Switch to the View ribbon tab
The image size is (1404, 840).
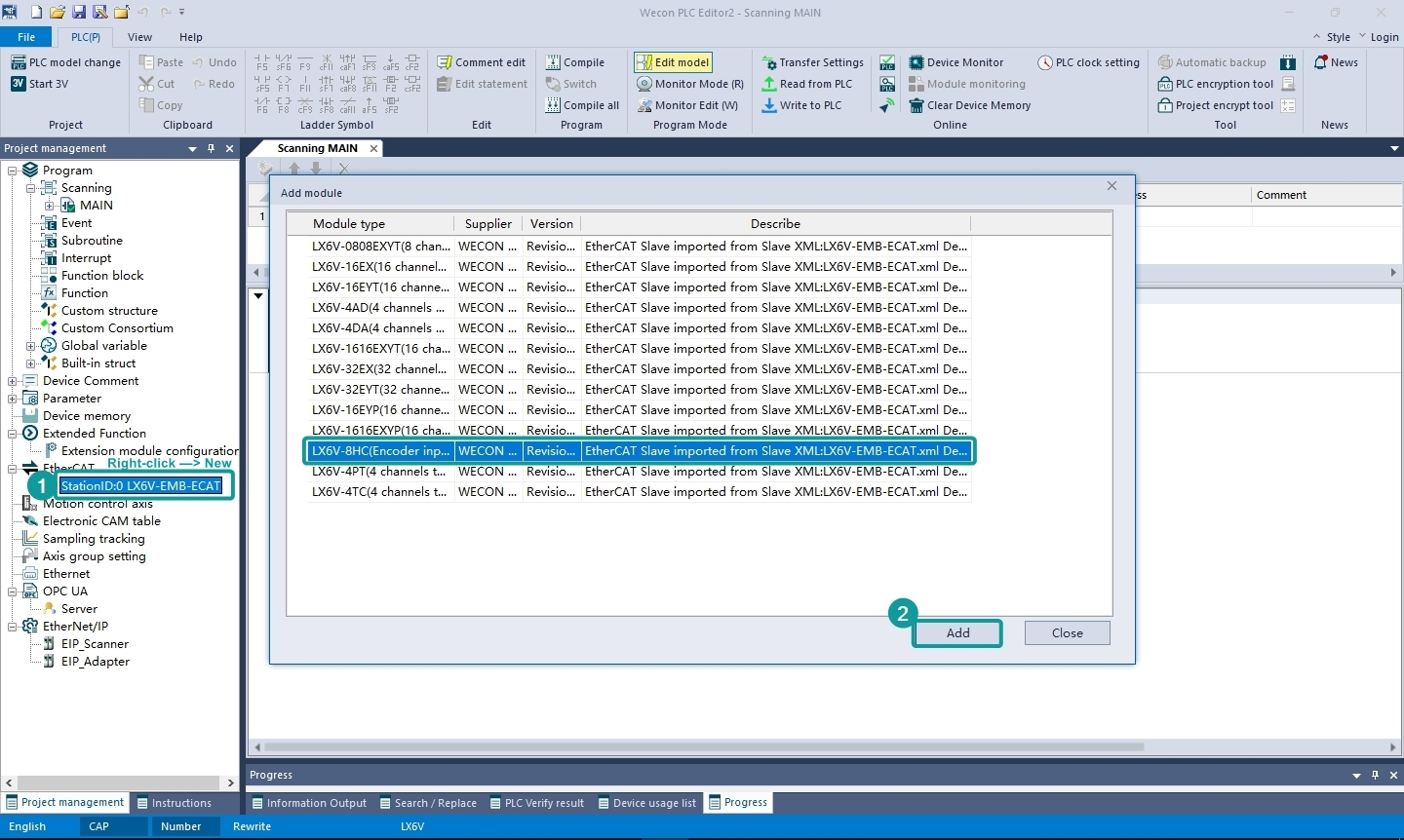tap(140, 37)
